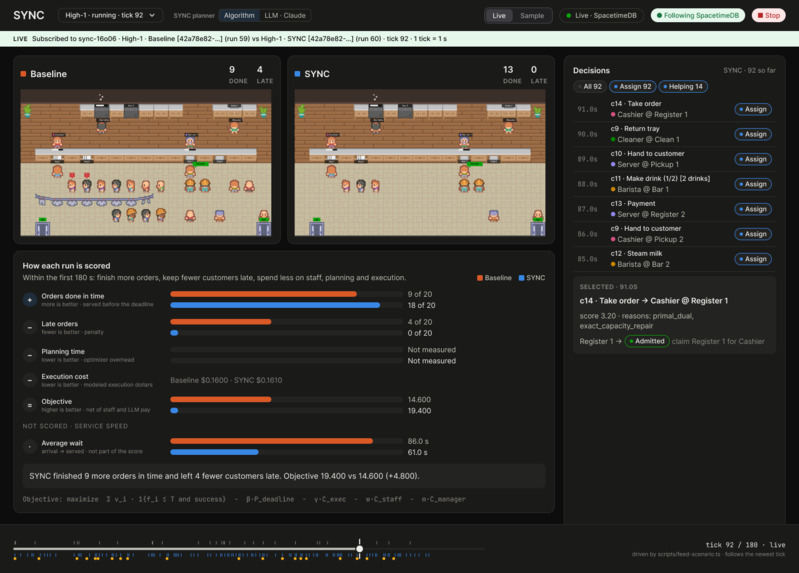Click the Admitted status badge

[x=647, y=341]
